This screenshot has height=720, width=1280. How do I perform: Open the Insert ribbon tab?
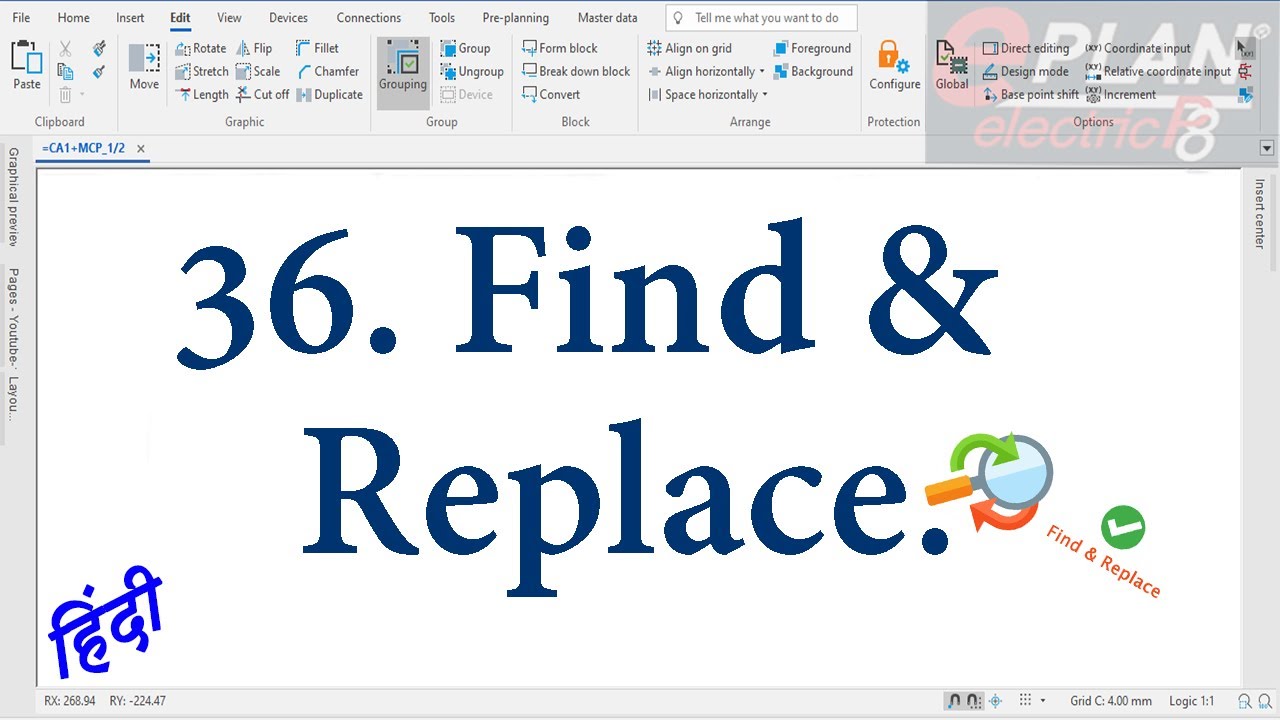point(130,17)
